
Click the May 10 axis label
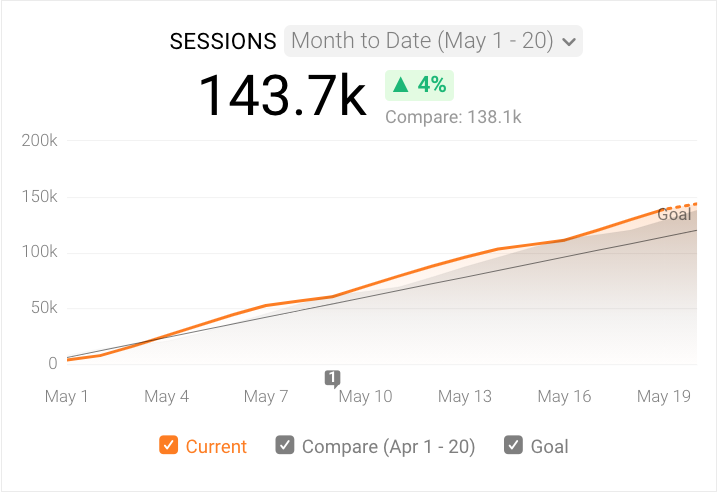pyautogui.click(x=365, y=397)
